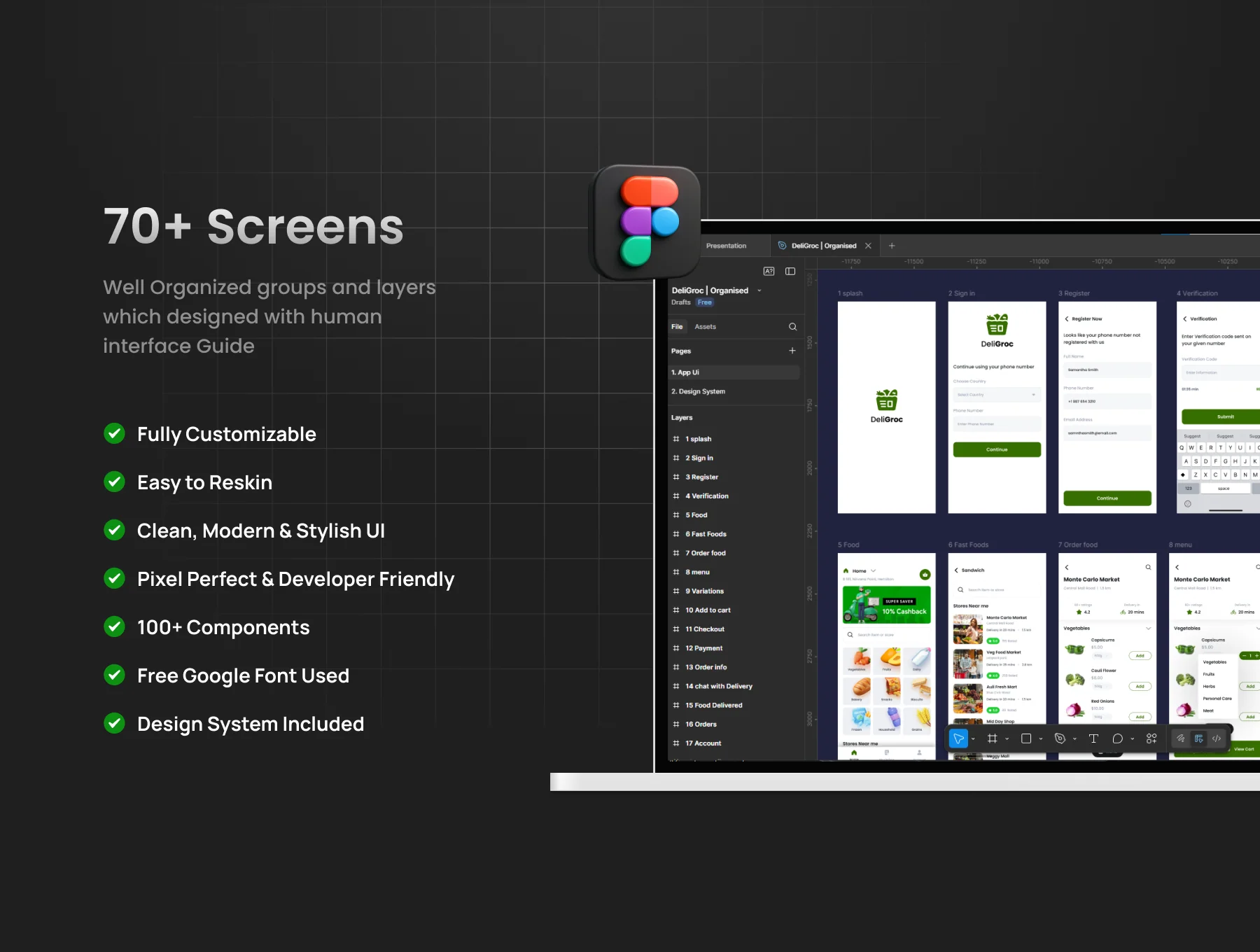Select the Pen tool
The width and height of the screenshot is (1260, 952).
tap(1060, 738)
